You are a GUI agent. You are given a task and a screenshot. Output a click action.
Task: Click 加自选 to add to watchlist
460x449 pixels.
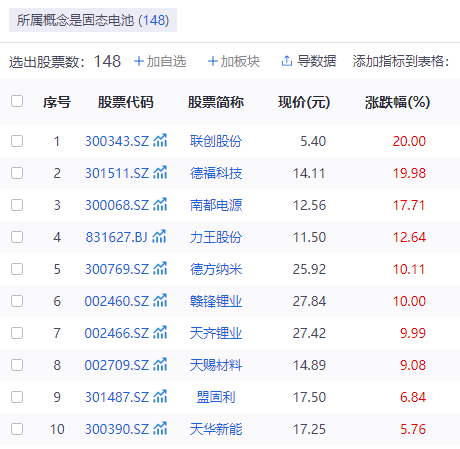tap(160, 61)
